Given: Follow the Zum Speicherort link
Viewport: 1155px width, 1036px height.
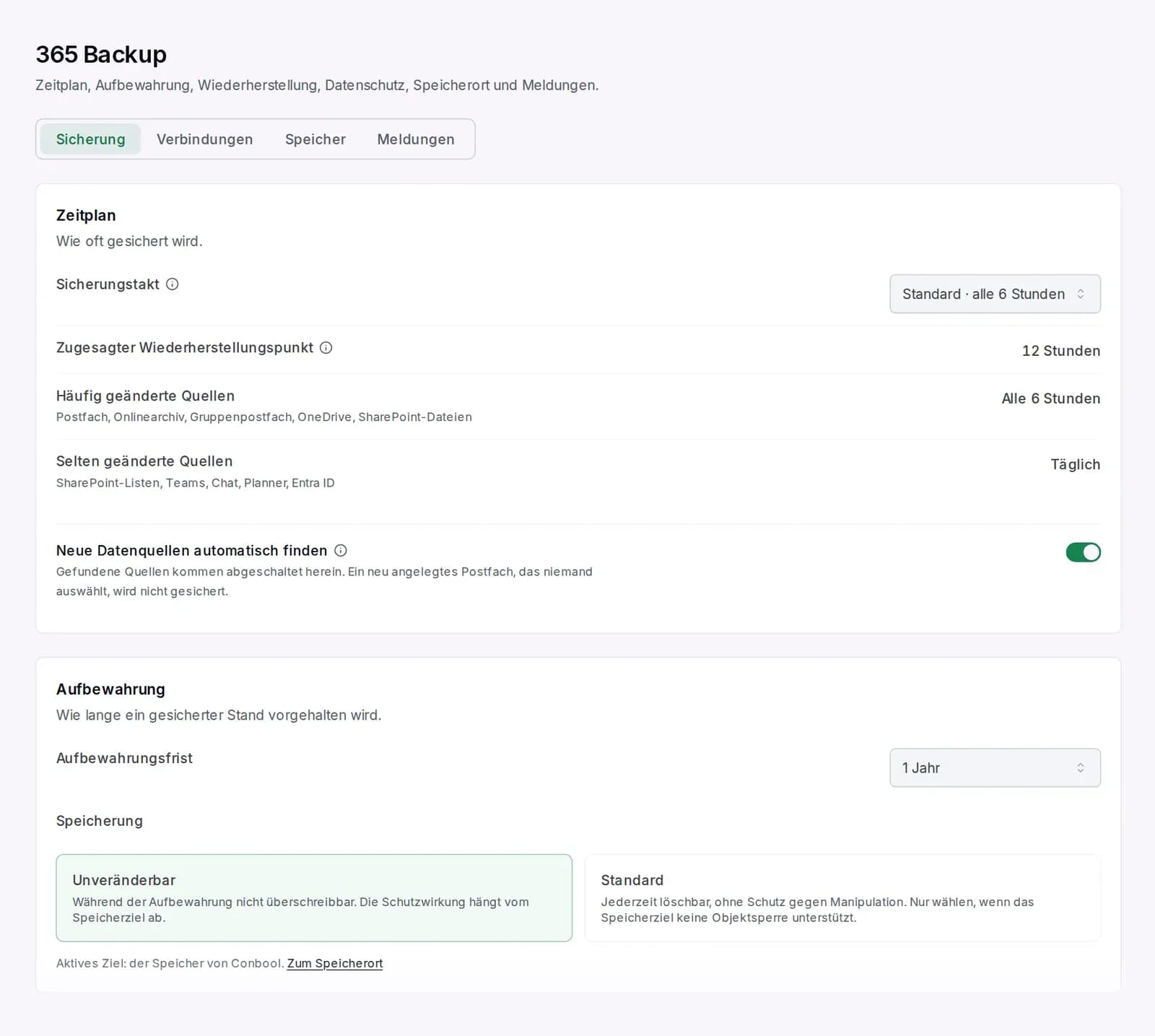Looking at the screenshot, I should [x=335, y=964].
